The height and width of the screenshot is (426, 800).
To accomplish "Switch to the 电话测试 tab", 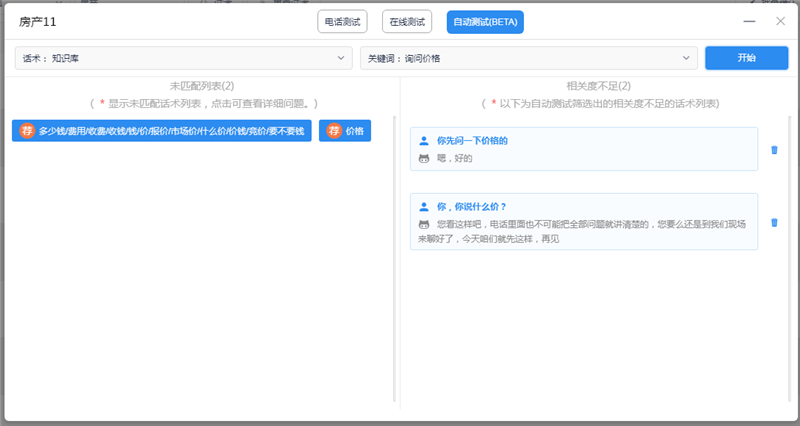I will click(342, 21).
